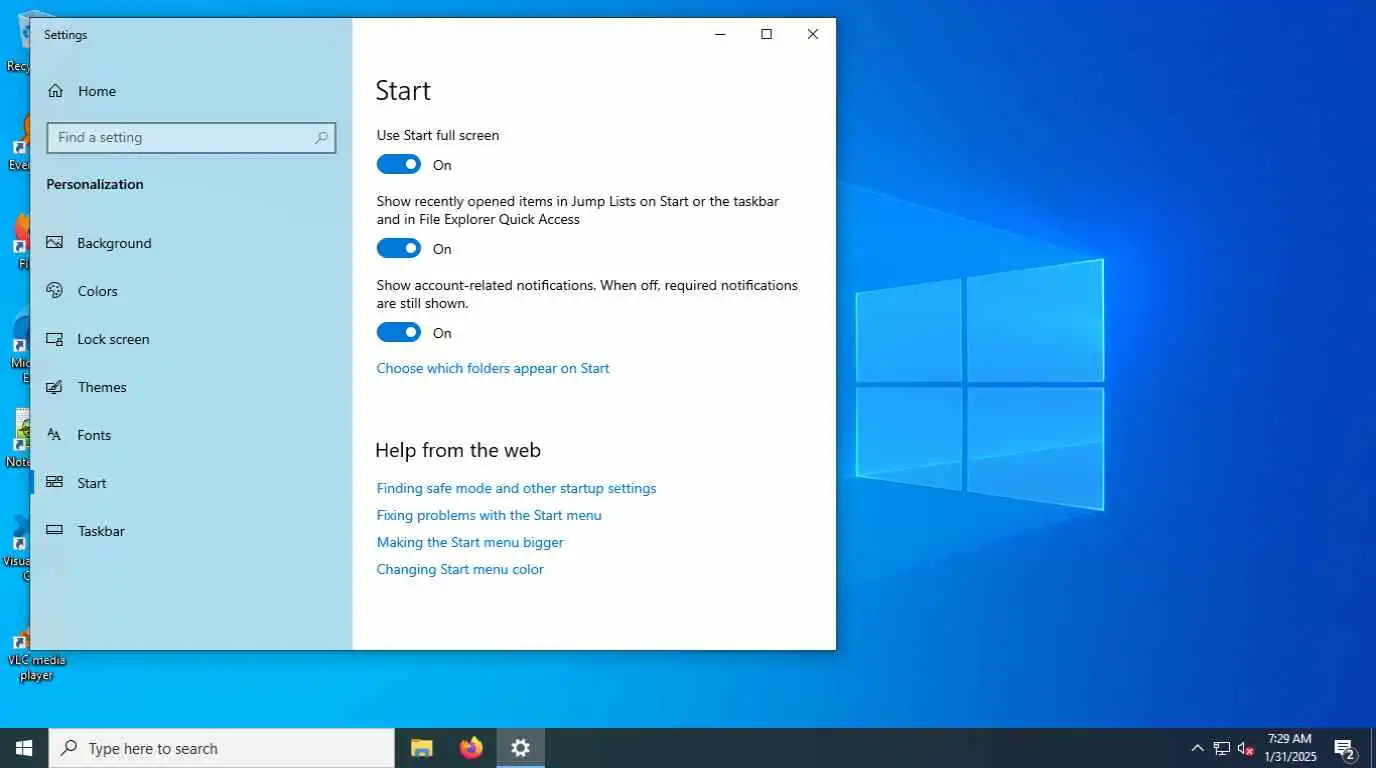This screenshot has width=1376, height=768.
Task: Select the Start tiles icon in sidebar
Action: 55,483
